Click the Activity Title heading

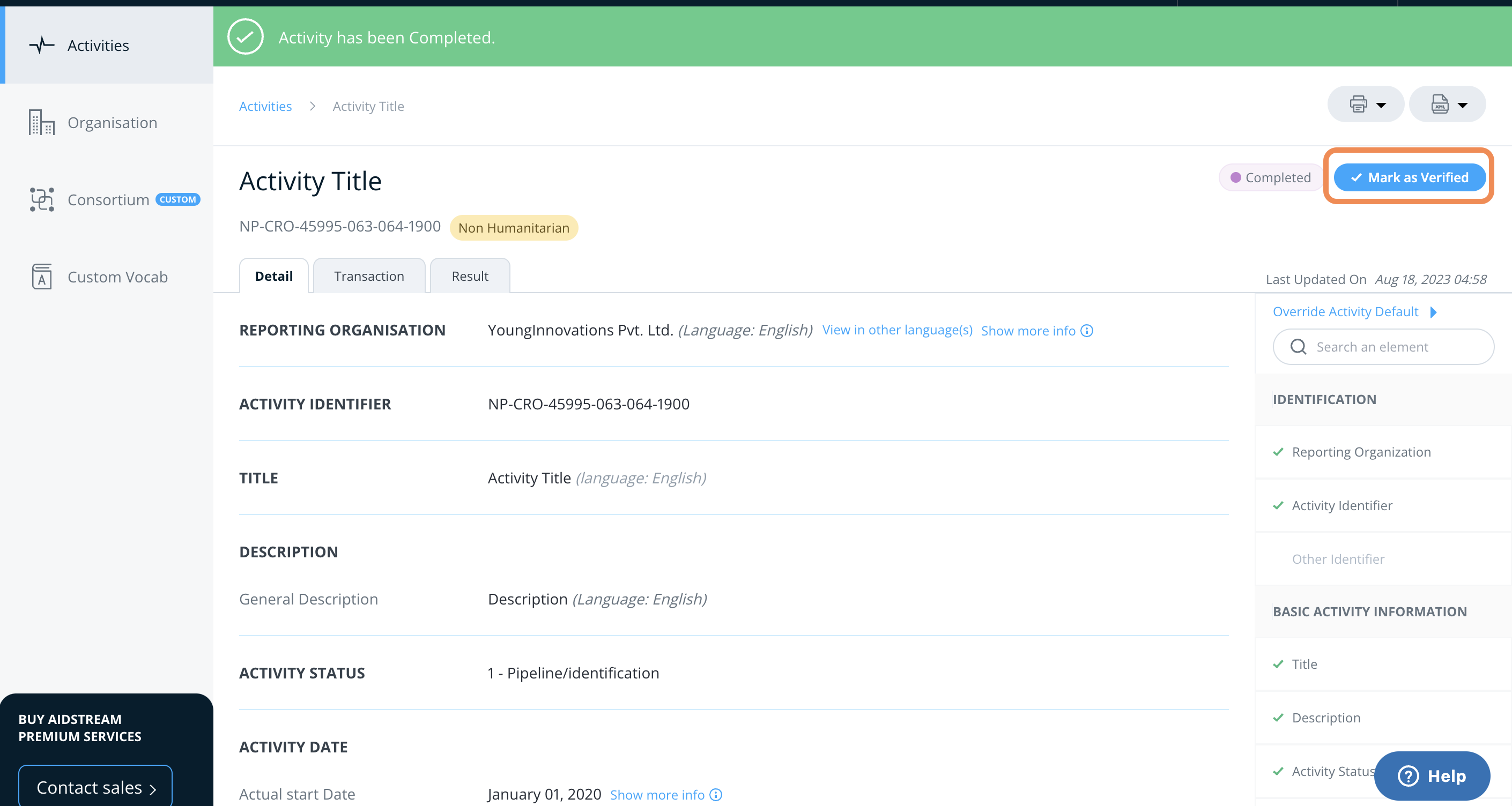click(x=310, y=180)
